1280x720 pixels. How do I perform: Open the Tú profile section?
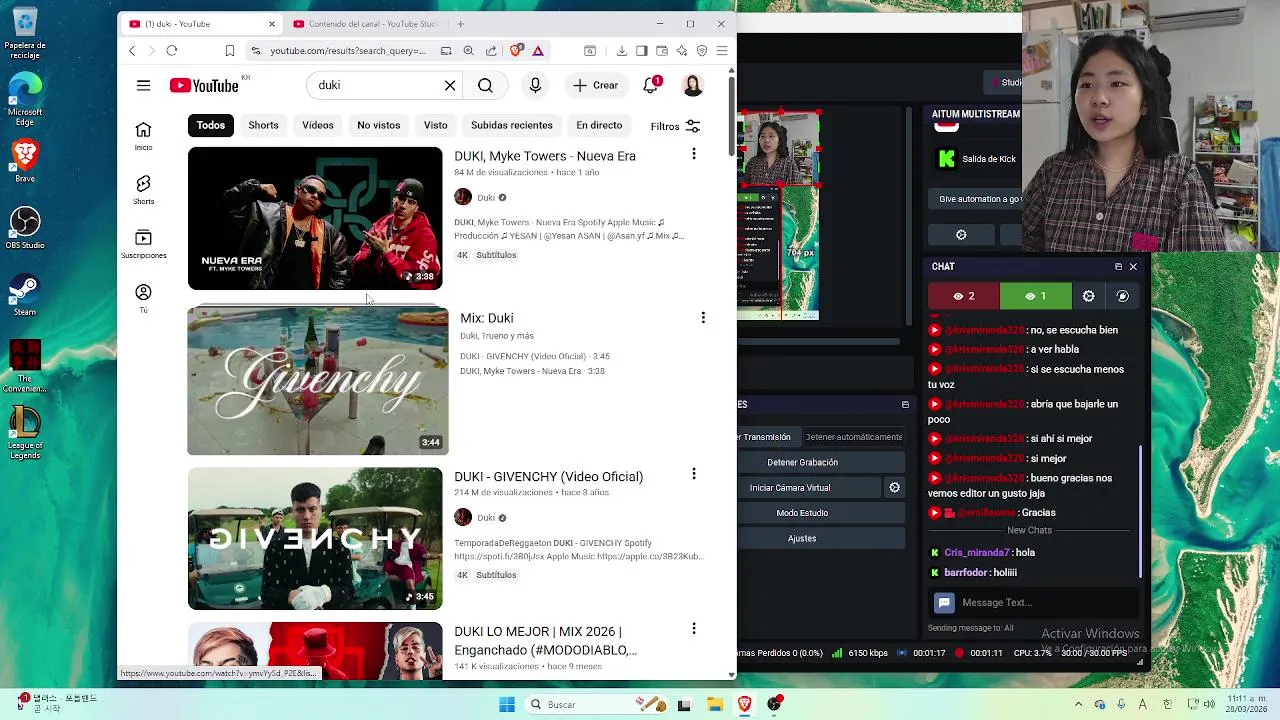143,298
